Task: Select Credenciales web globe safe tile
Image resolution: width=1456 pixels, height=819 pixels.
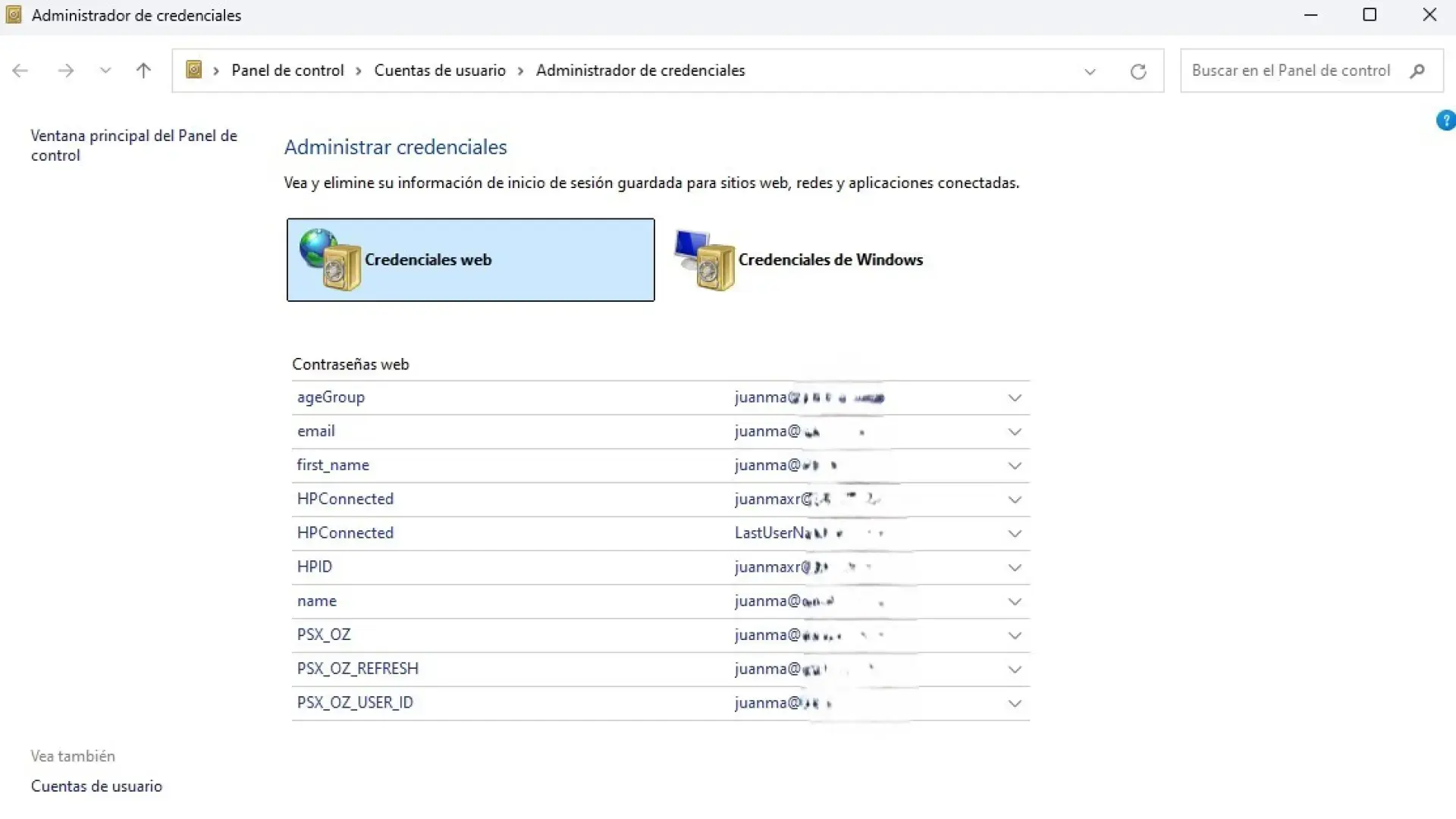Action: 470,259
